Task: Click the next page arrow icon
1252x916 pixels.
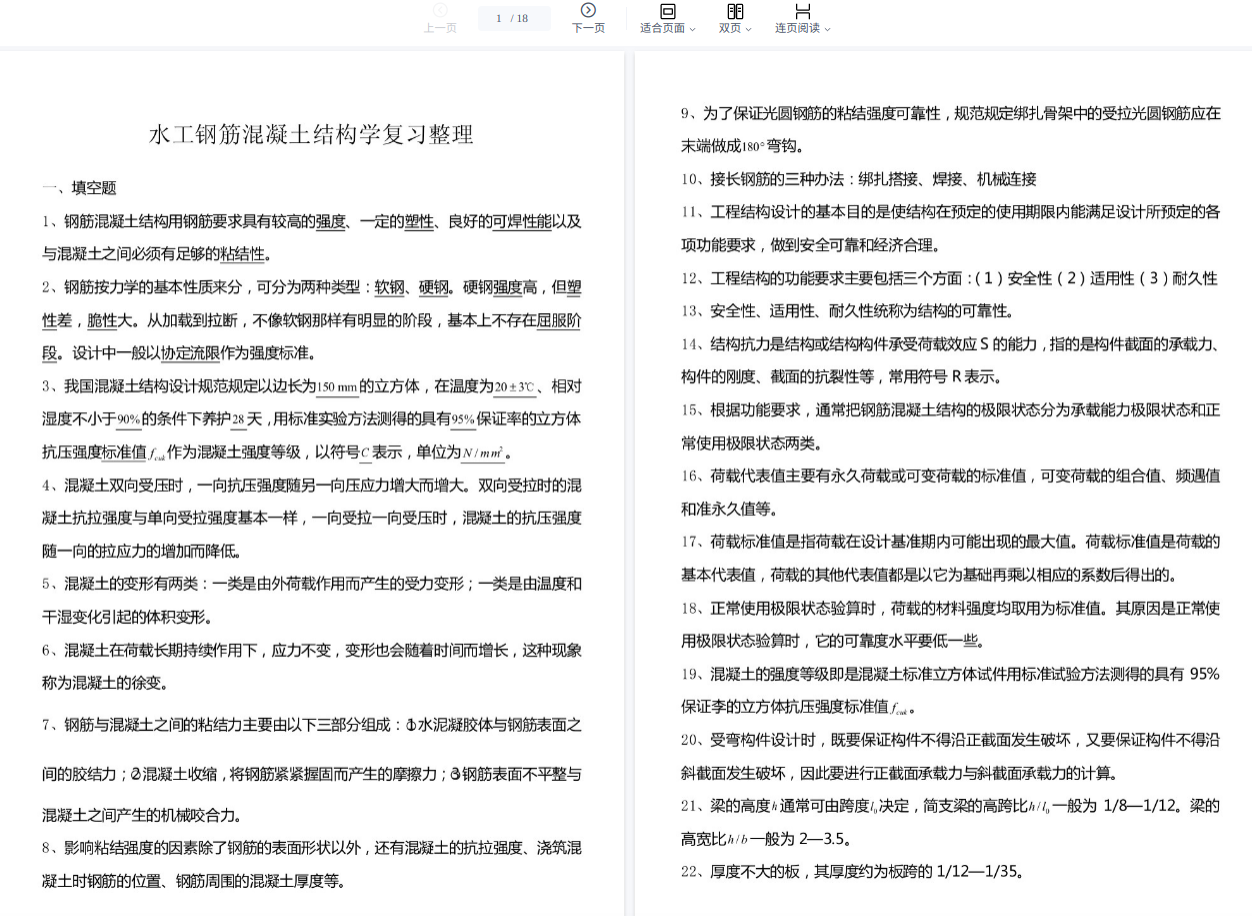Action: pyautogui.click(x=588, y=11)
